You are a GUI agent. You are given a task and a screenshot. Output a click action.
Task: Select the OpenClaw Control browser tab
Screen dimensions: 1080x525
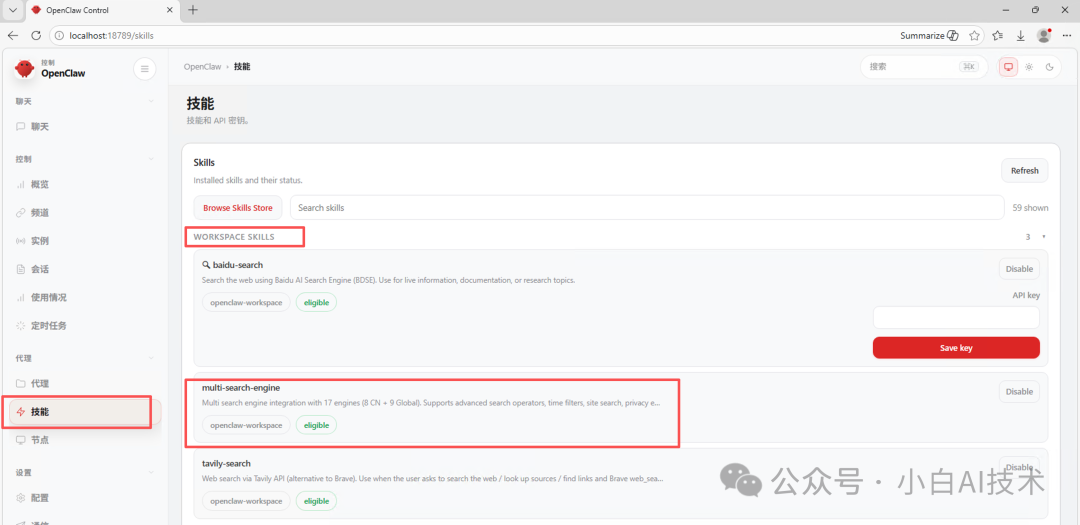103,10
